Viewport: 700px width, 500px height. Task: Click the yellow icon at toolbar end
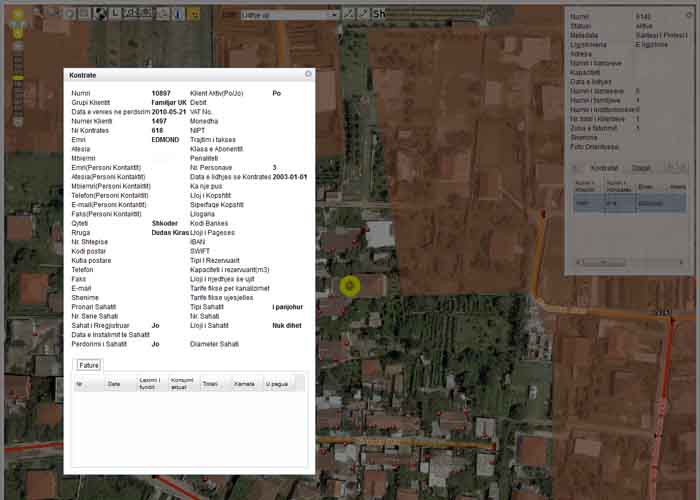coord(194,14)
